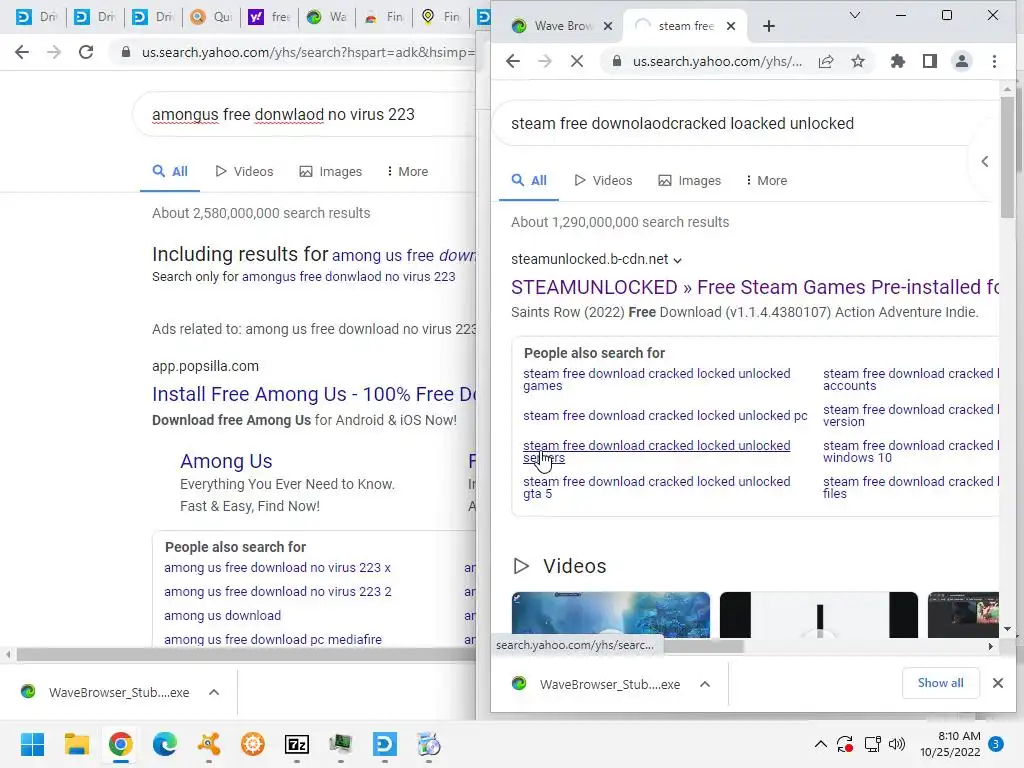Open the first video thumbnail
This screenshot has height=768, width=1024.
(611, 615)
